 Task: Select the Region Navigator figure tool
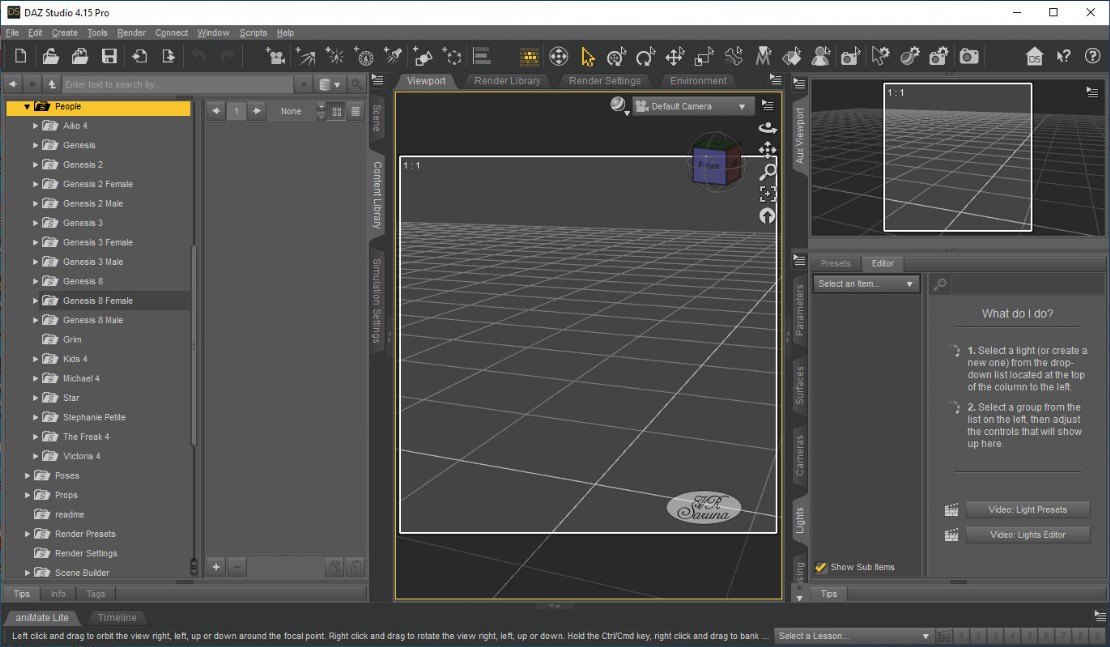click(821, 56)
